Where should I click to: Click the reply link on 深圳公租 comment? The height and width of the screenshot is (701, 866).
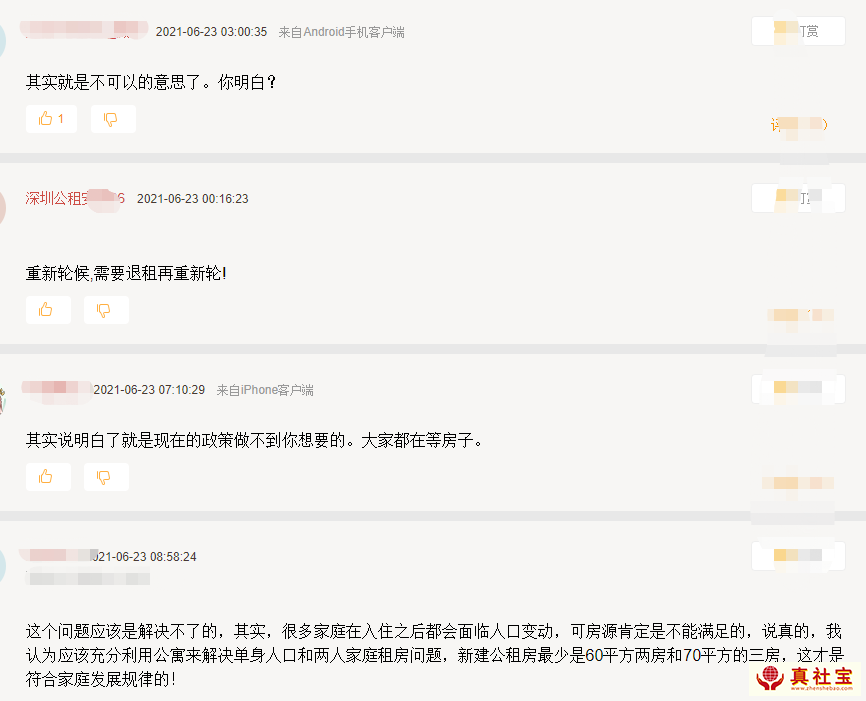[800, 315]
